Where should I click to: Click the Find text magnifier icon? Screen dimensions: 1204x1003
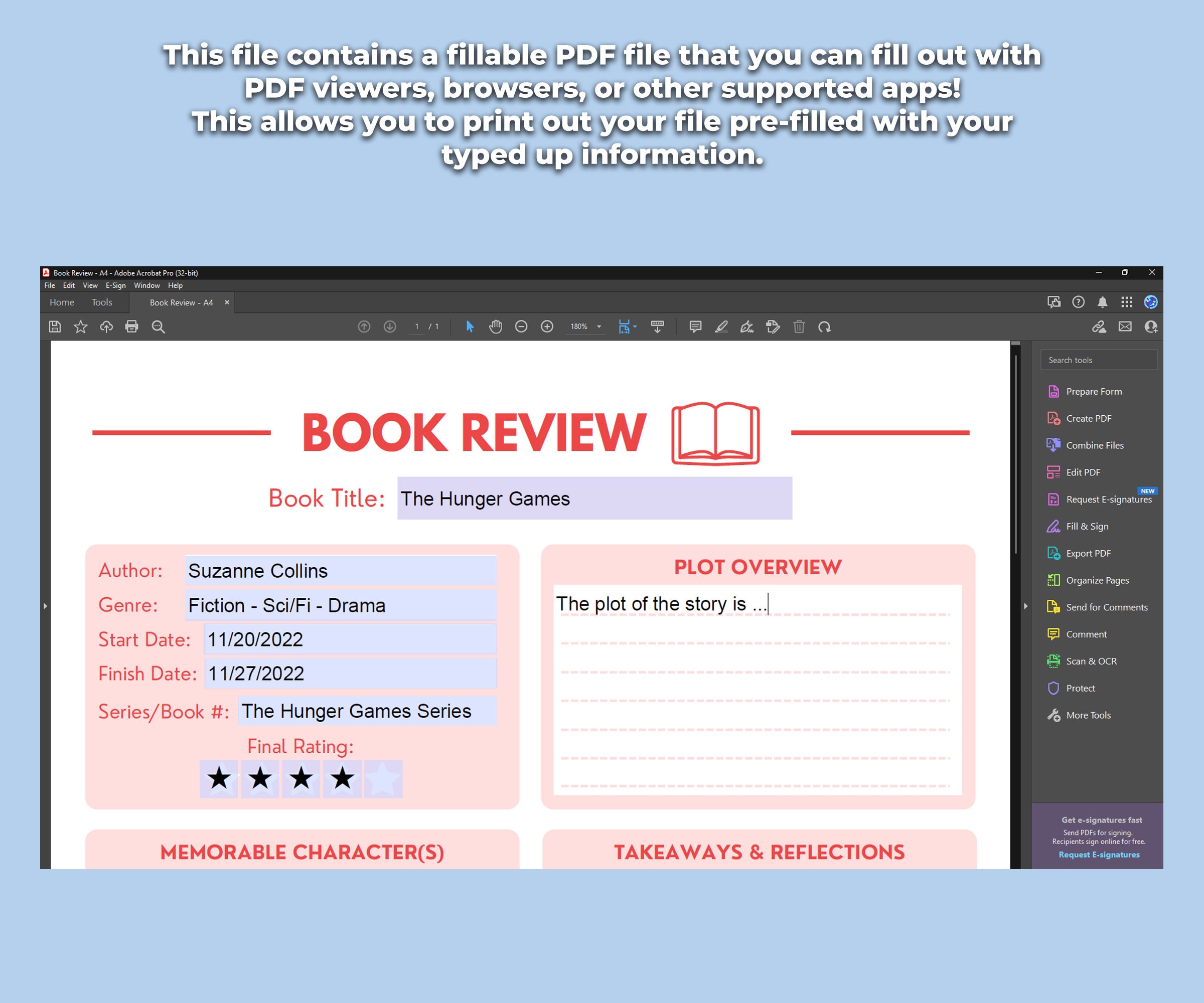click(158, 326)
